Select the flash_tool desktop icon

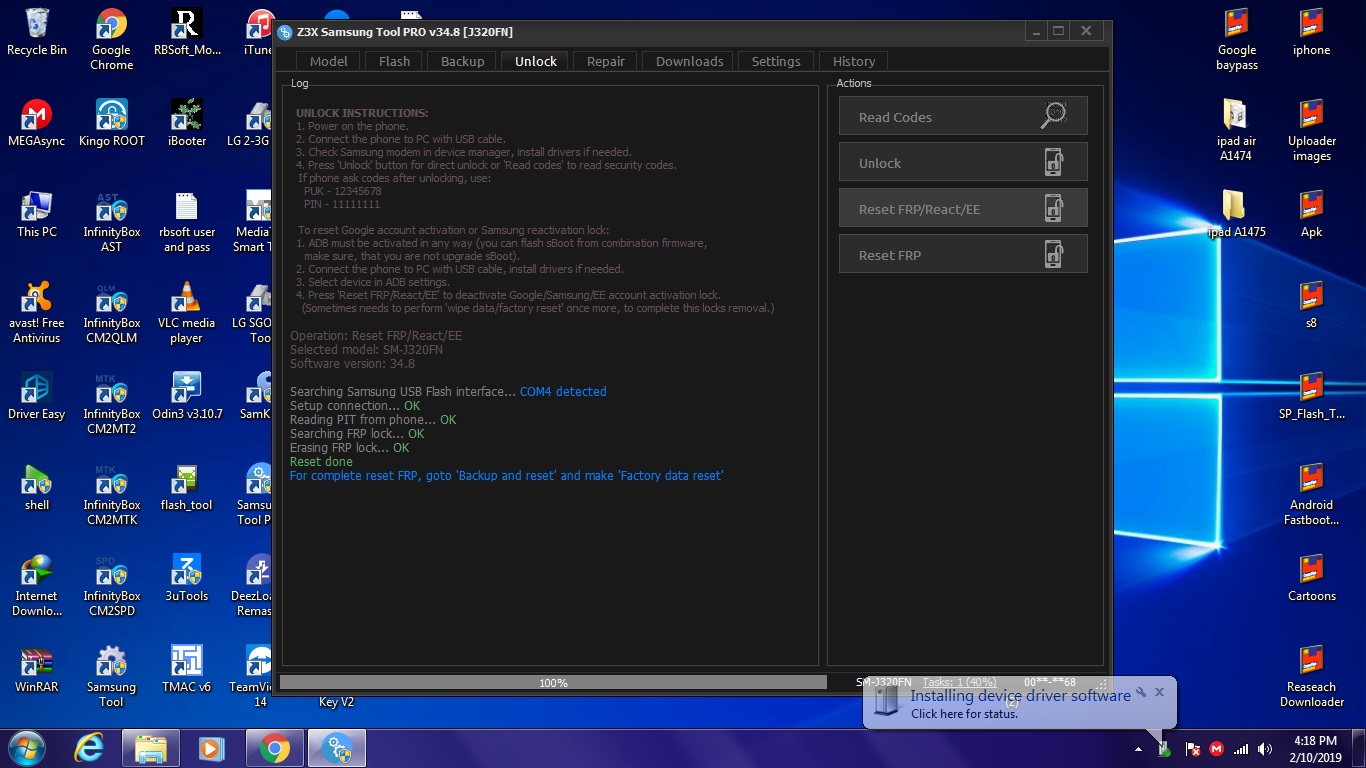coord(187,487)
